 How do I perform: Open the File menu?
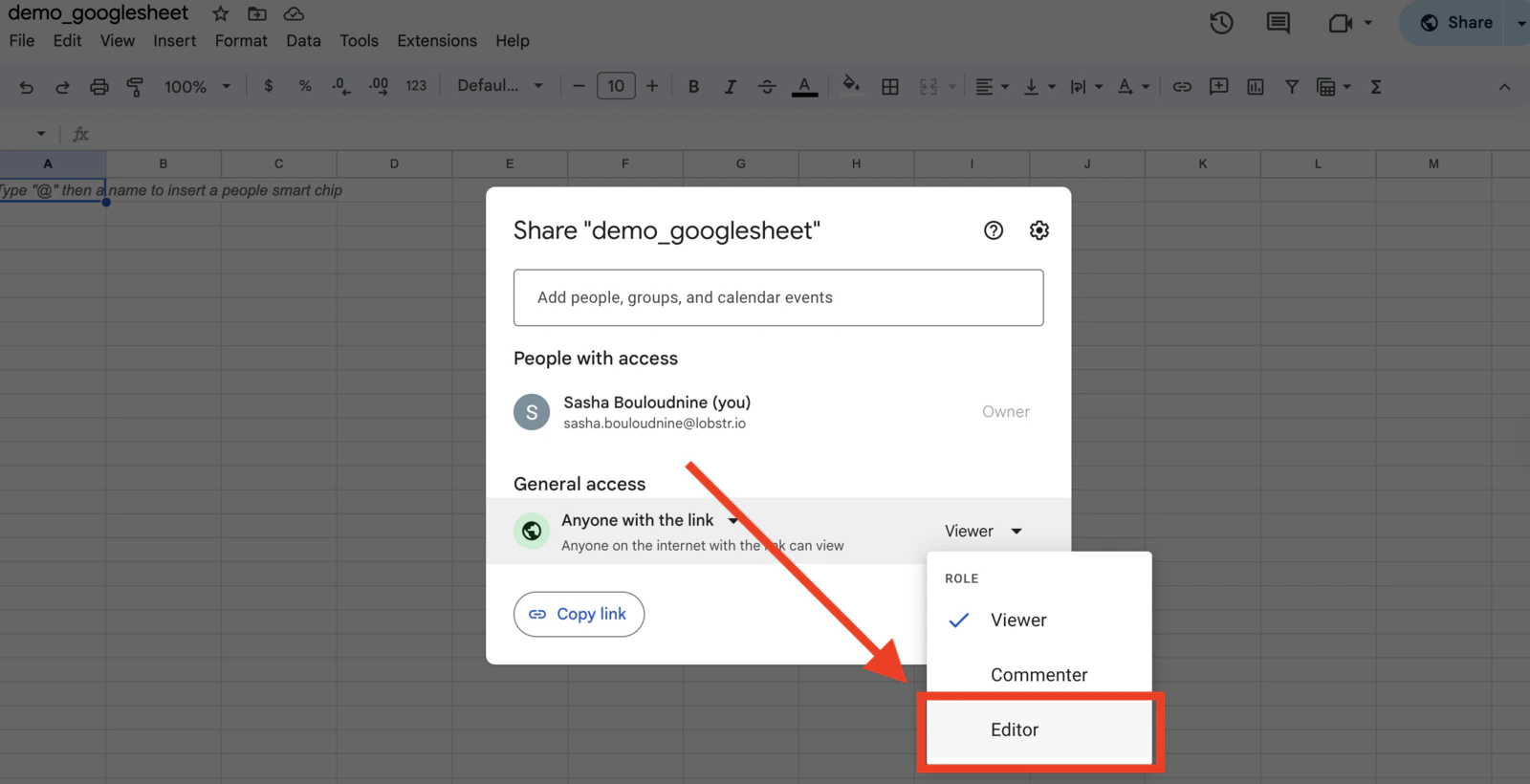click(22, 41)
